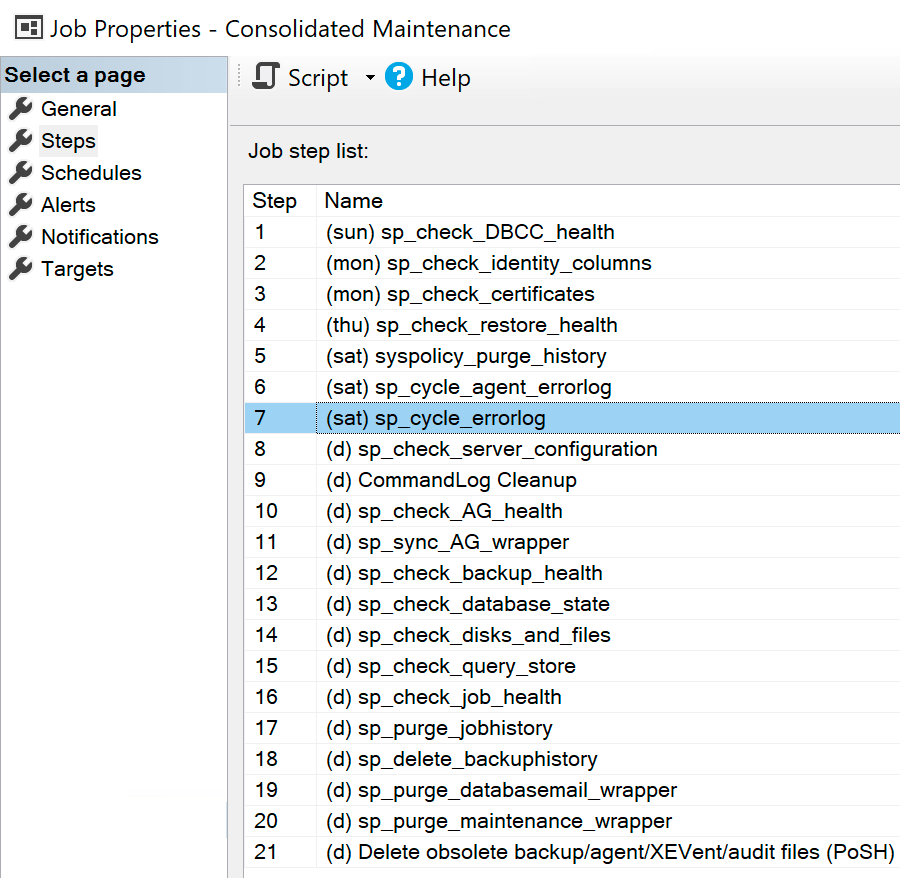This screenshot has height=878, width=900.
Task: Click the Step column header
Action: [x=274, y=201]
